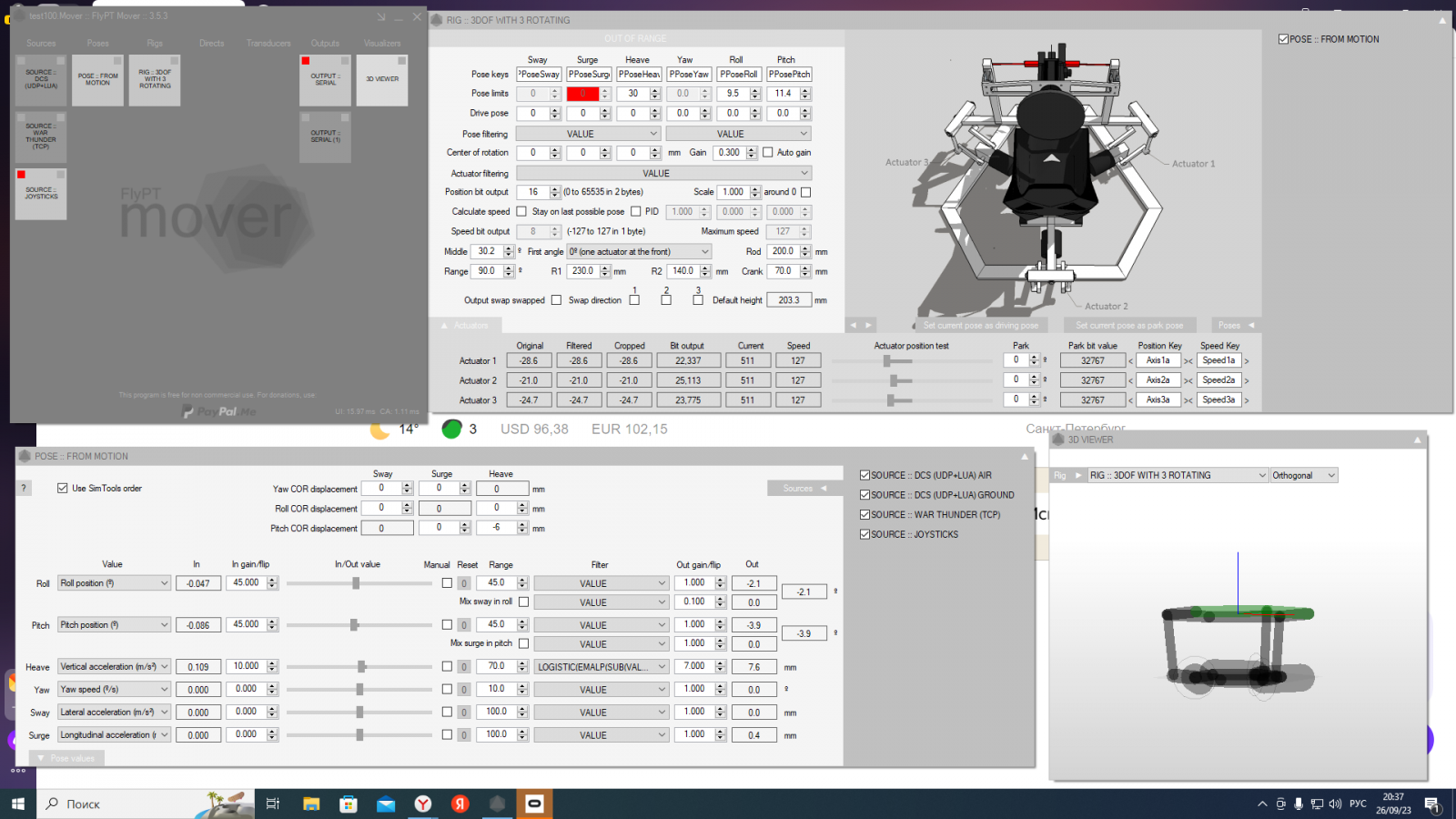Open the Orthogonal view dropdown
The width and height of the screenshot is (1456, 819).
[x=1304, y=475]
